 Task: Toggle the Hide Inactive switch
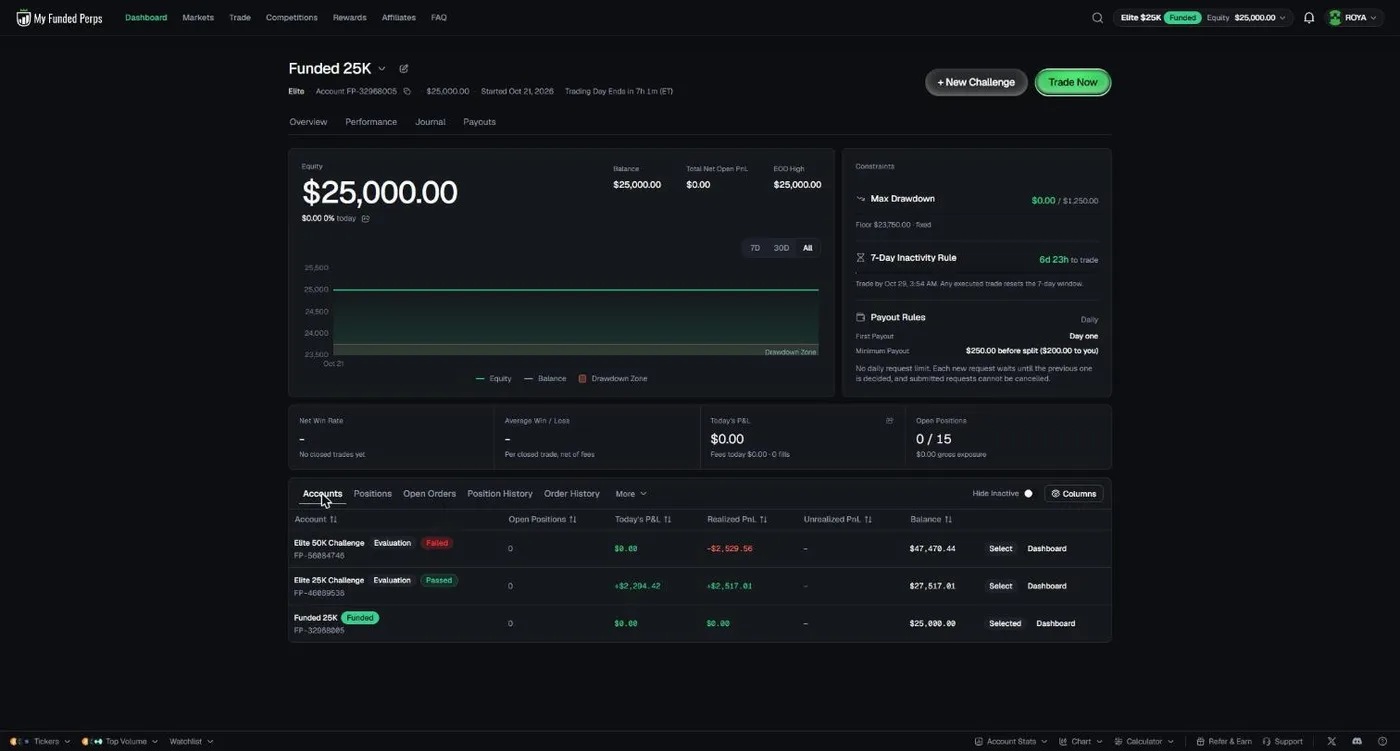tap(1028, 494)
